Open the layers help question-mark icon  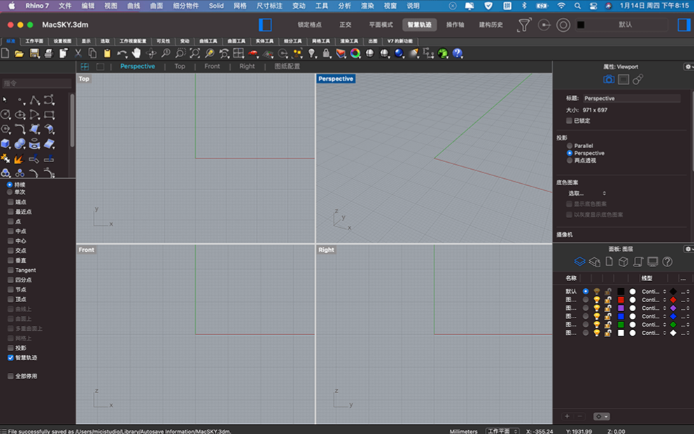click(x=667, y=262)
